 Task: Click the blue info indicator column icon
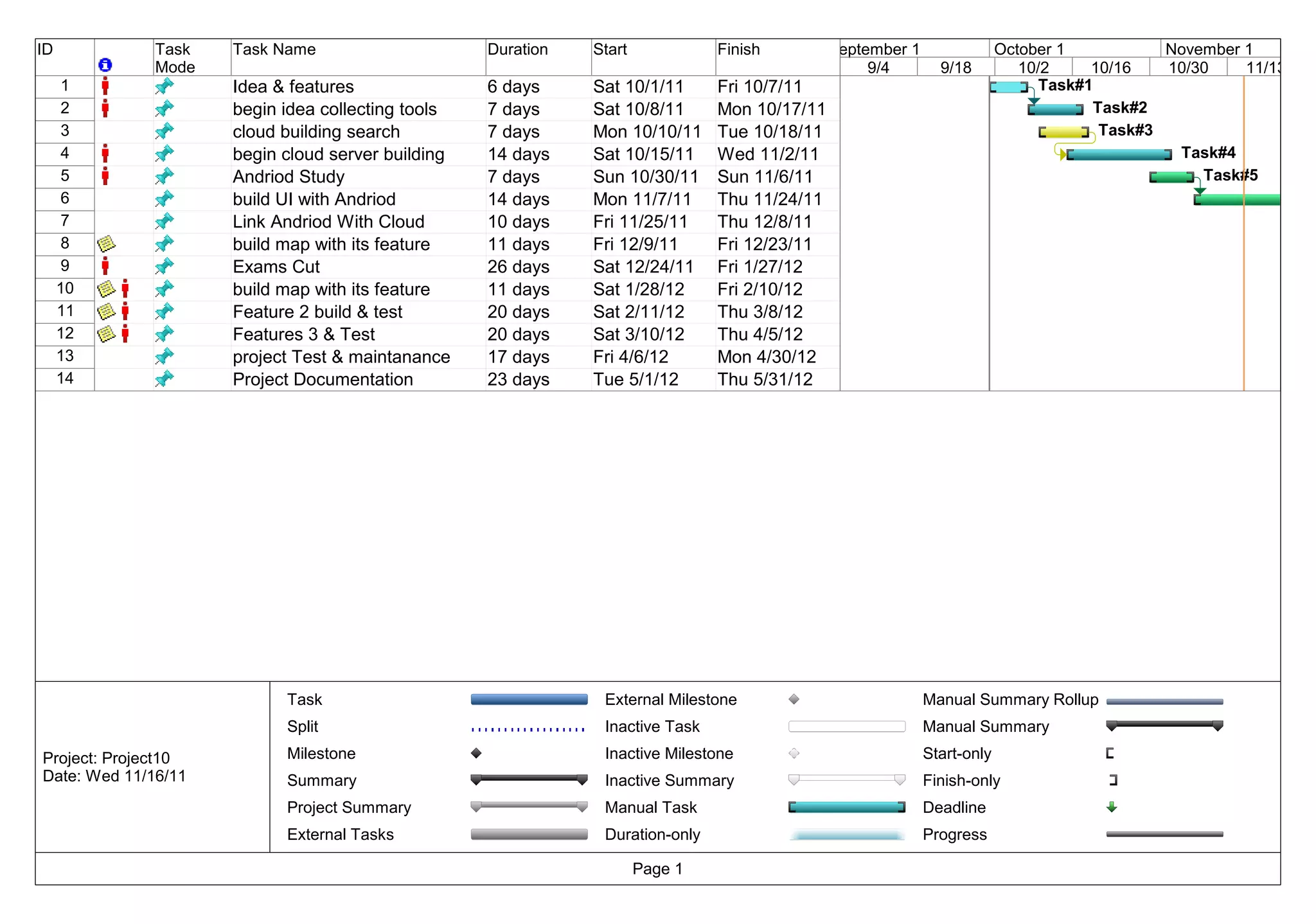(105, 65)
